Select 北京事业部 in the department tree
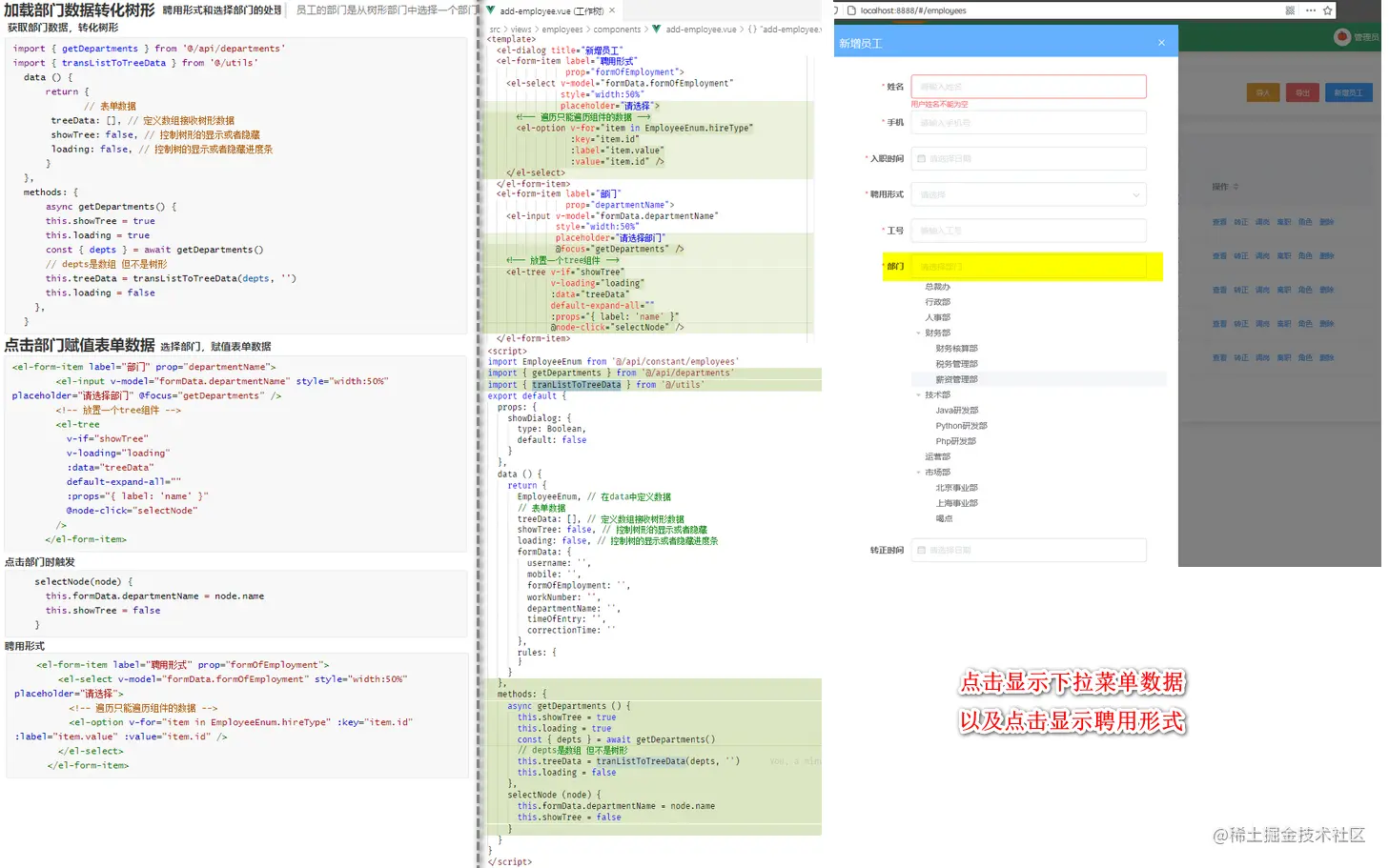 point(956,488)
